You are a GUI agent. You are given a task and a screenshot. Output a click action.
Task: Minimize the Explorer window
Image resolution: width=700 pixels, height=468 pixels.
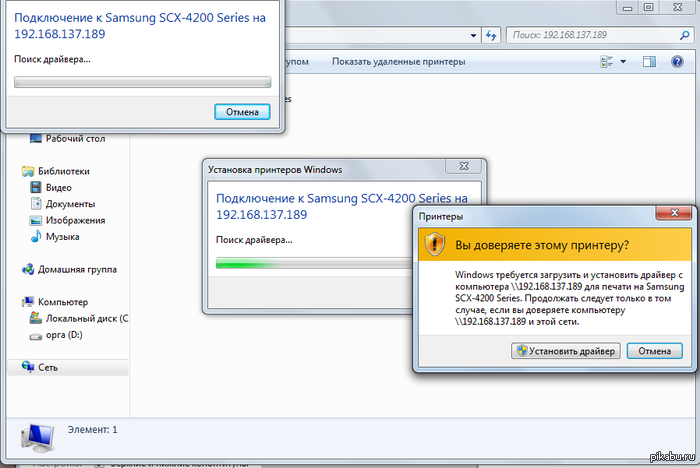(628, 7)
